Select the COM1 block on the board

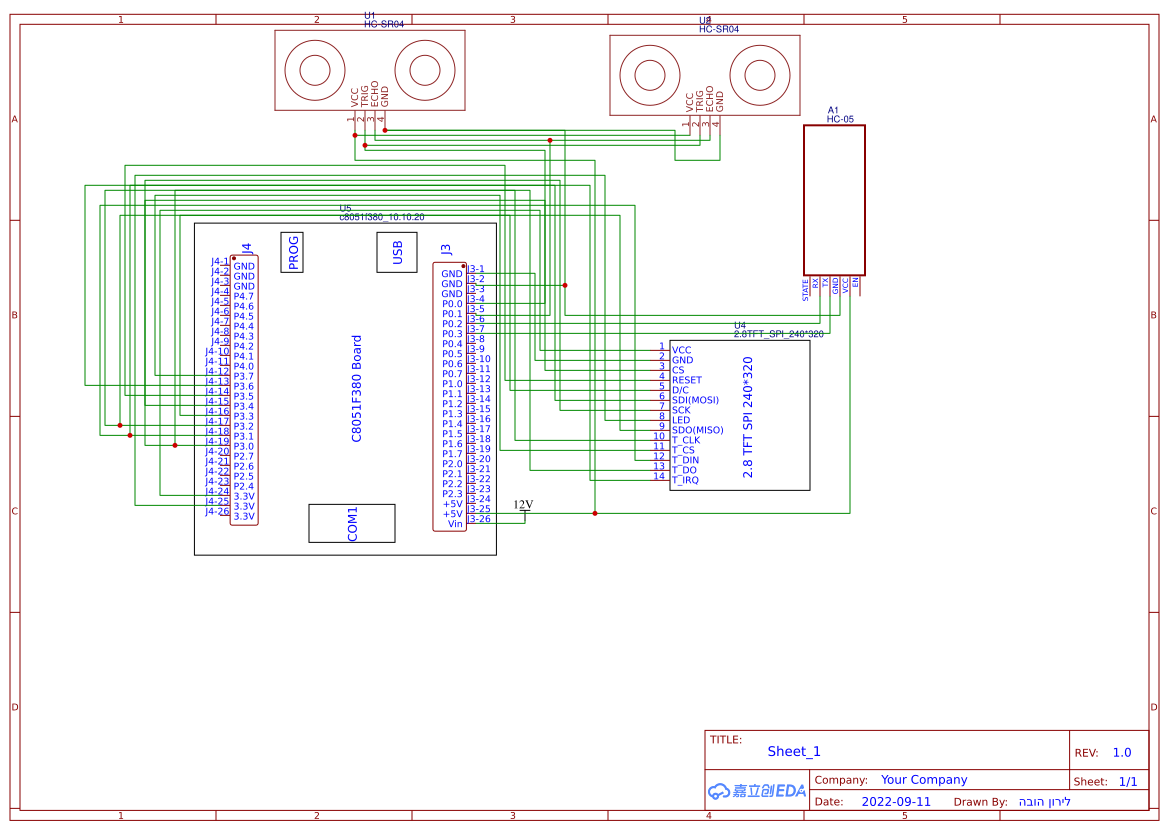tap(351, 523)
